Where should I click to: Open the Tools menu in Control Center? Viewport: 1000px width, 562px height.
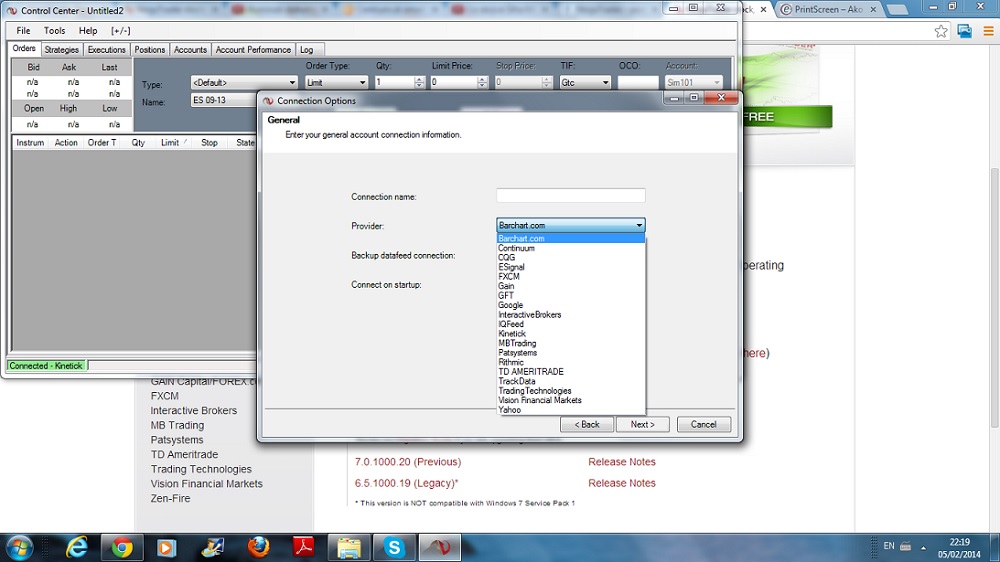54,31
